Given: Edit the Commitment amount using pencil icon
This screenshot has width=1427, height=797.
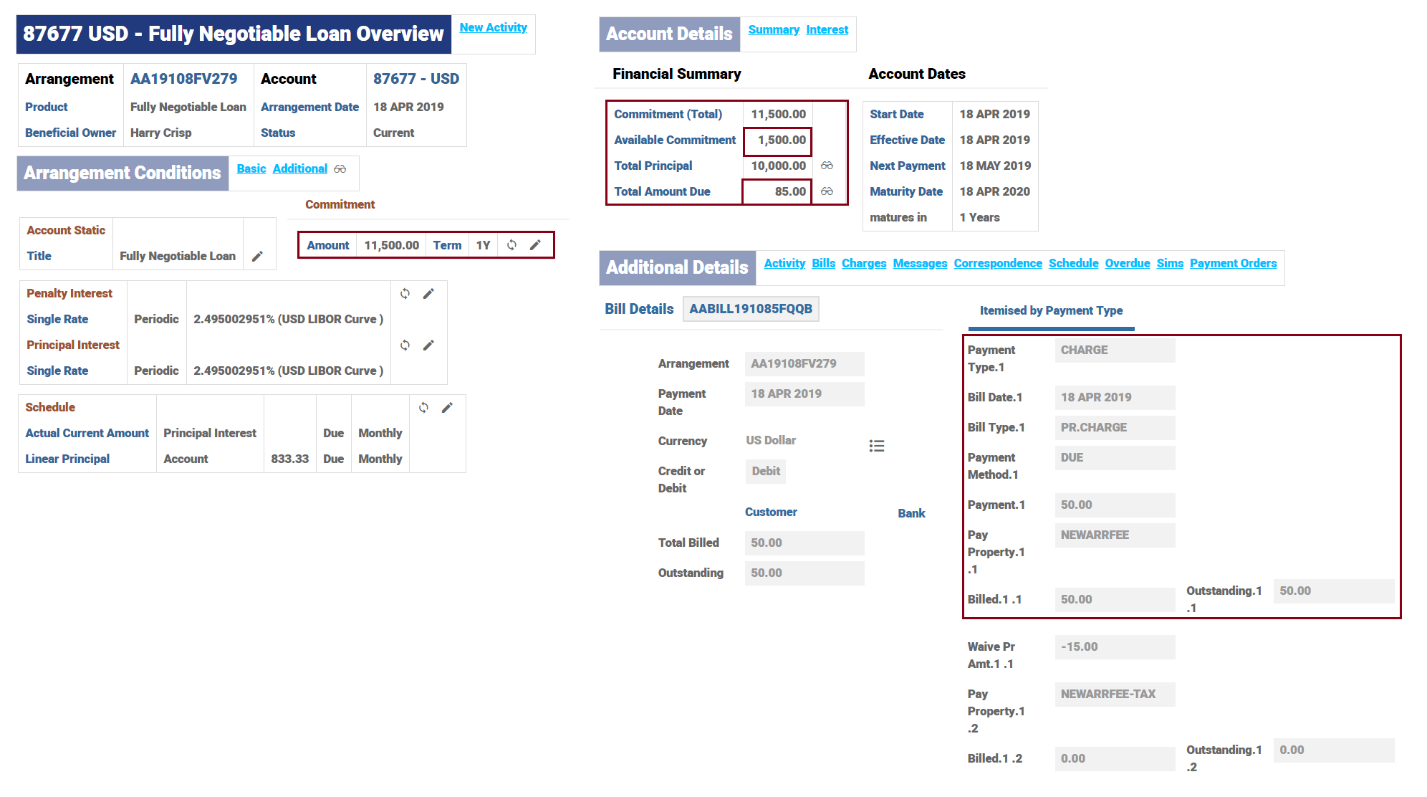Looking at the screenshot, I should click(x=535, y=245).
